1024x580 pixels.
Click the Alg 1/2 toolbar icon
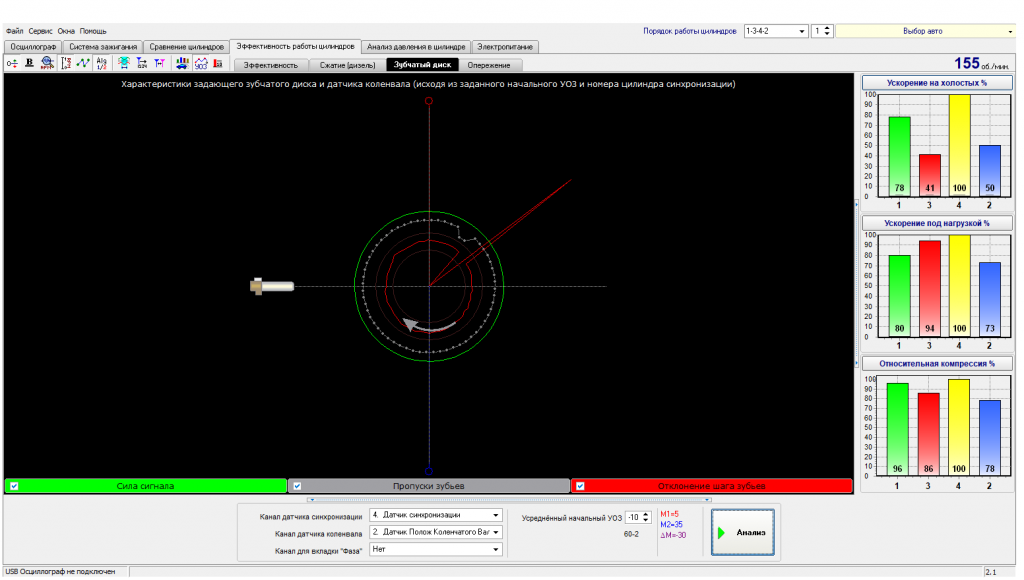click(101, 63)
